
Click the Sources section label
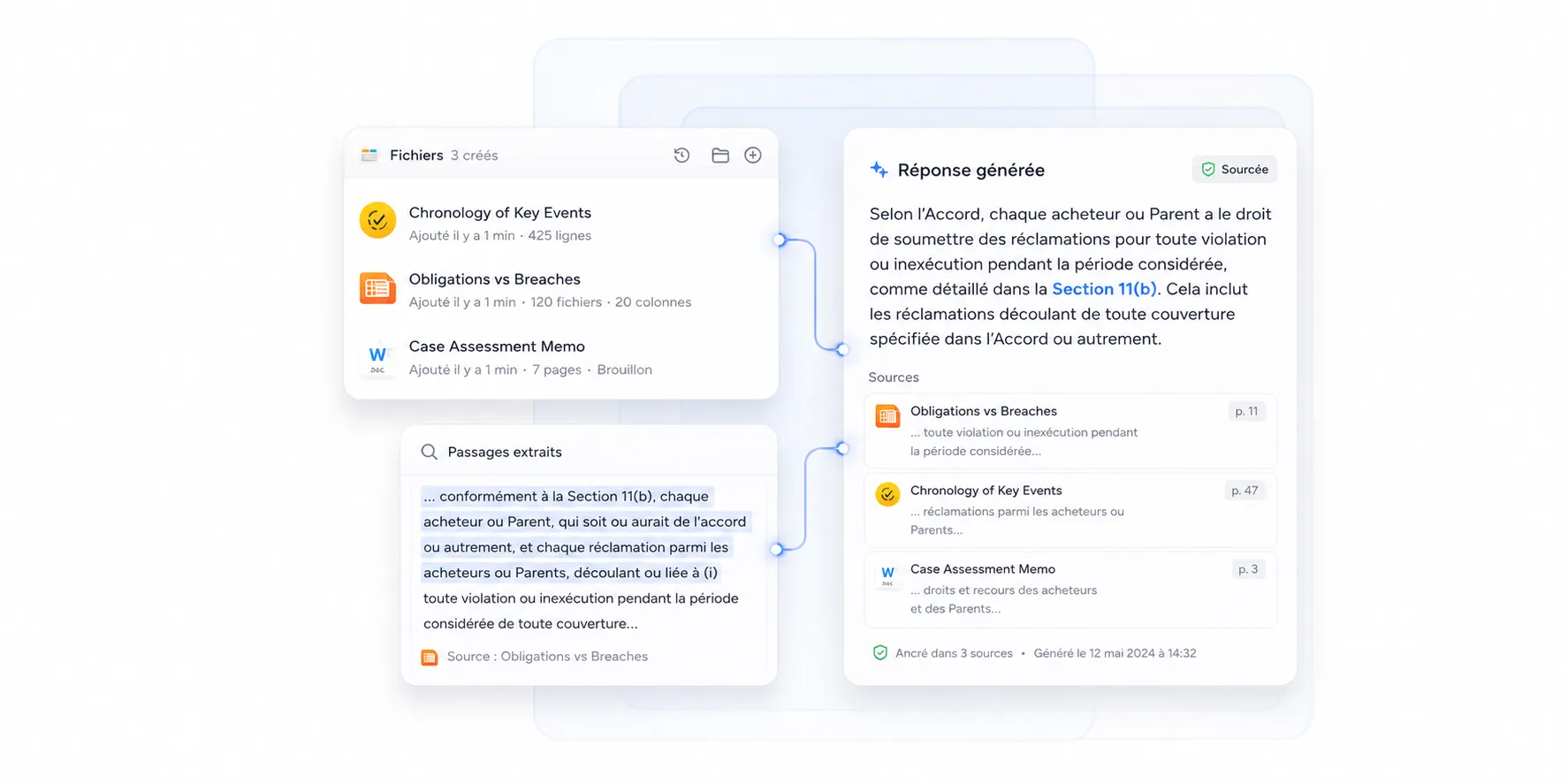click(894, 377)
